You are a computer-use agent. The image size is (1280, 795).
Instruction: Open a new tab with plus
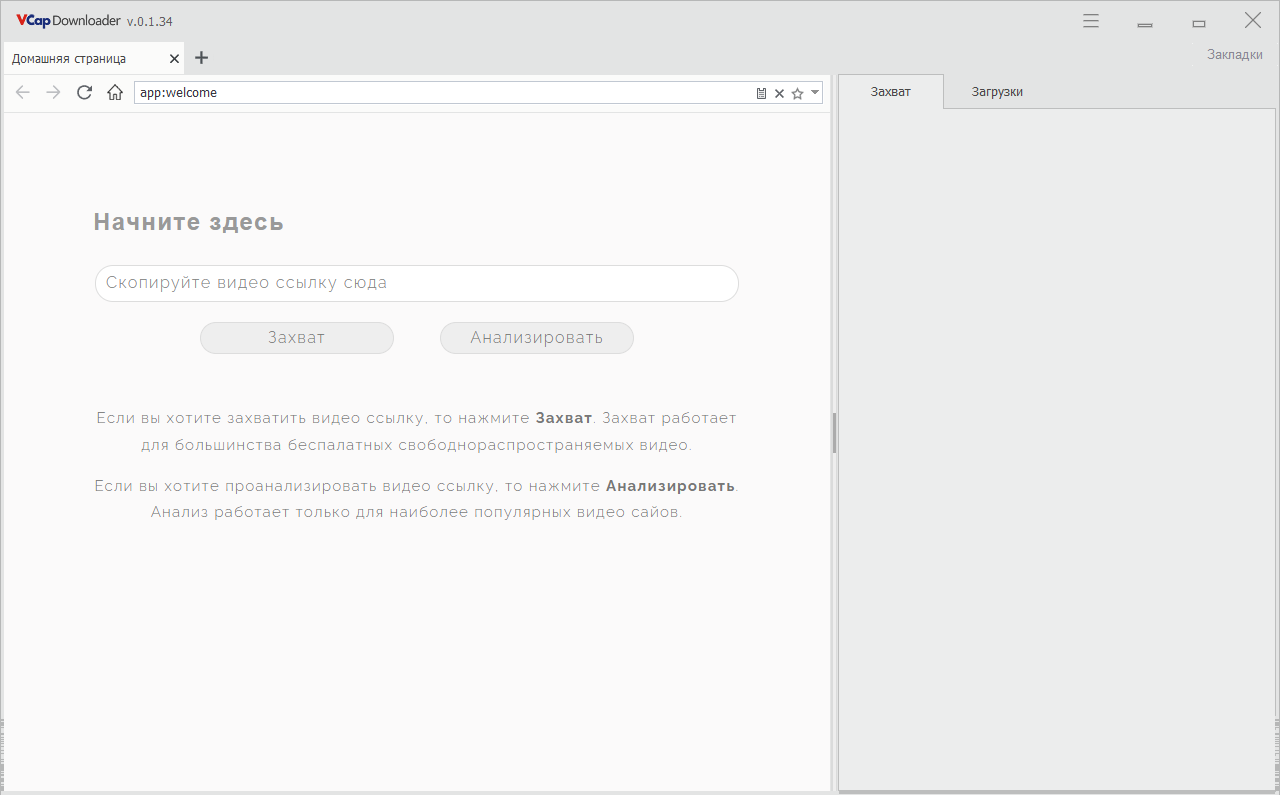coord(201,58)
